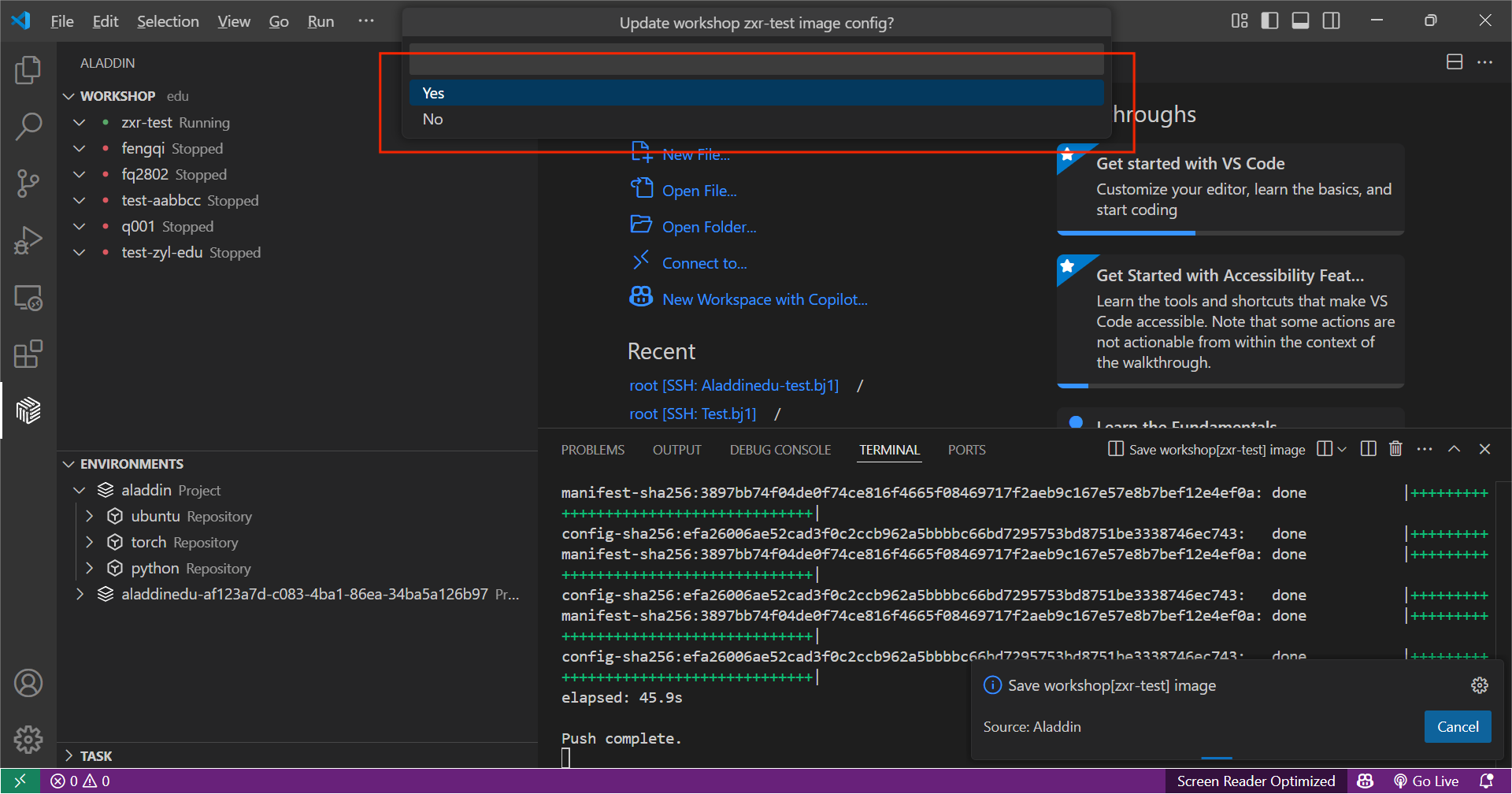Click the Extensions icon
Screen dimensions: 1512x794
click(x=28, y=354)
